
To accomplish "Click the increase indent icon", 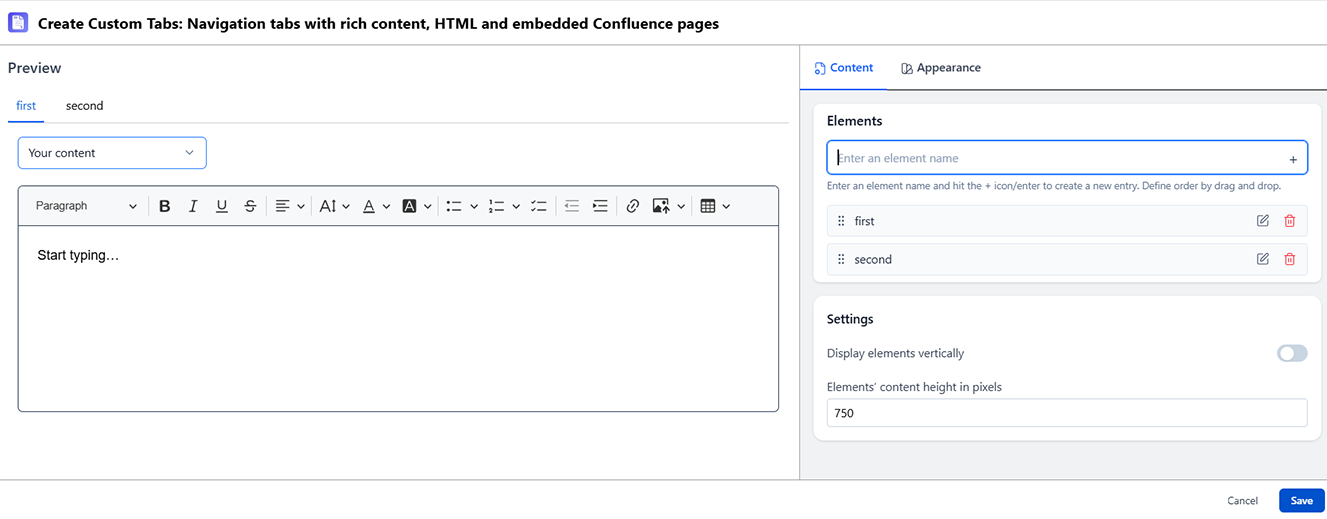I will click(x=600, y=206).
